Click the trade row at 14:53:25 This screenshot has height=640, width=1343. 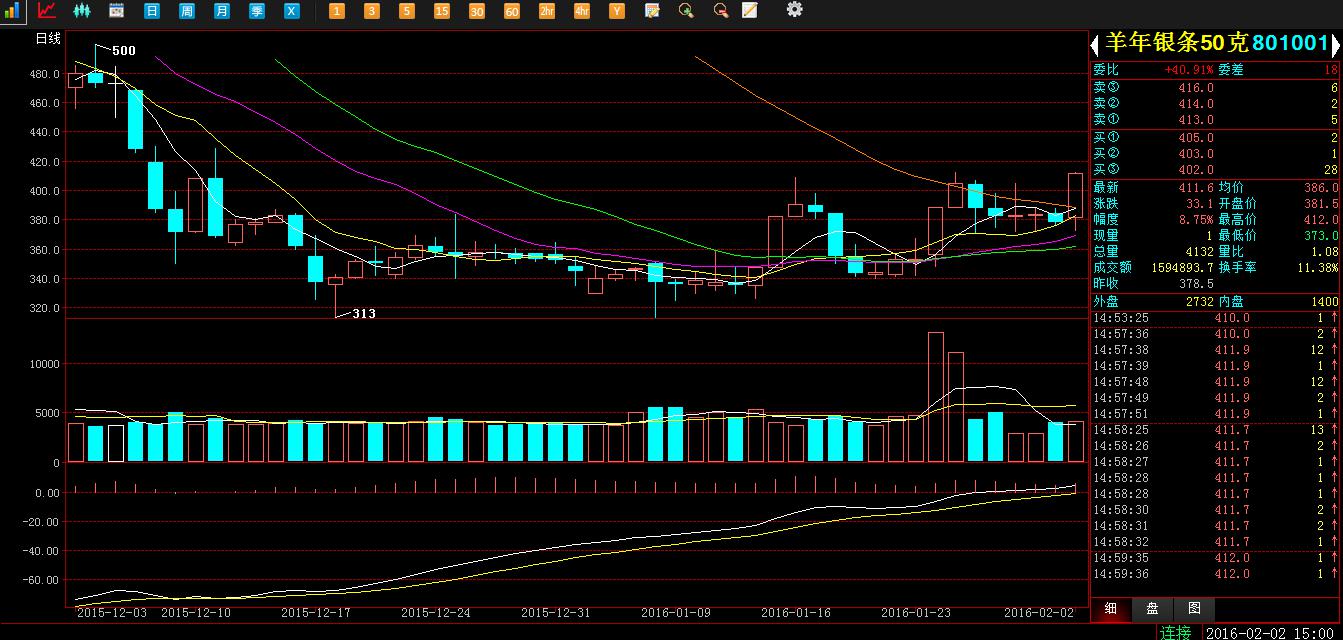[1215, 318]
